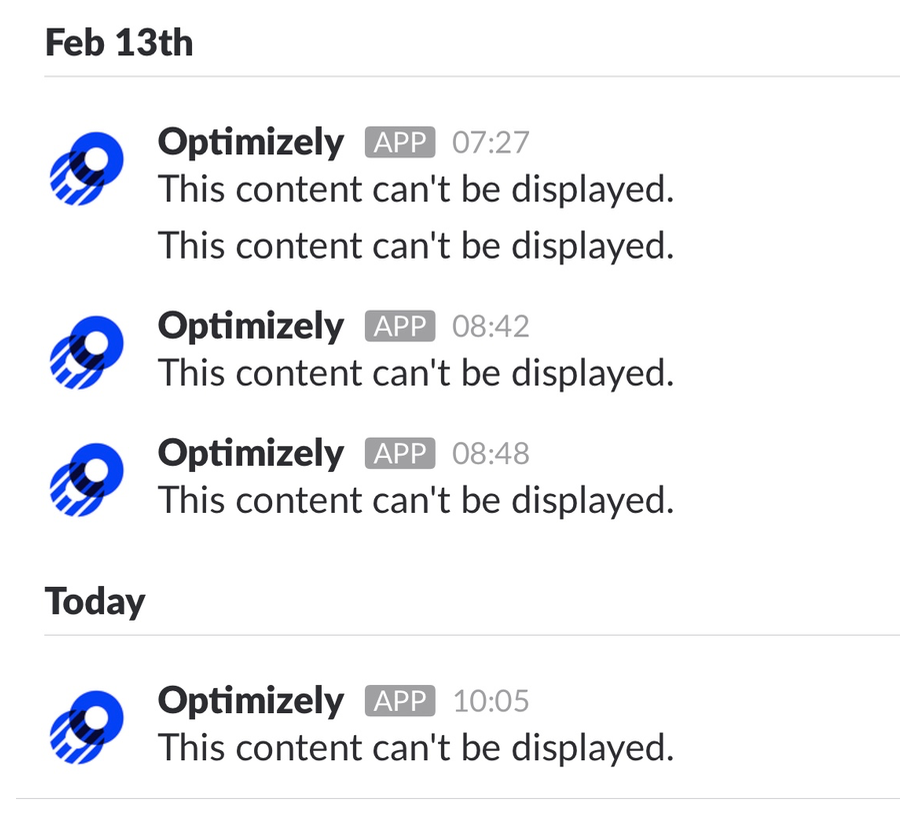
Task: Open the Optimizely sender name at 10:05
Action: click(x=251, y=701)
